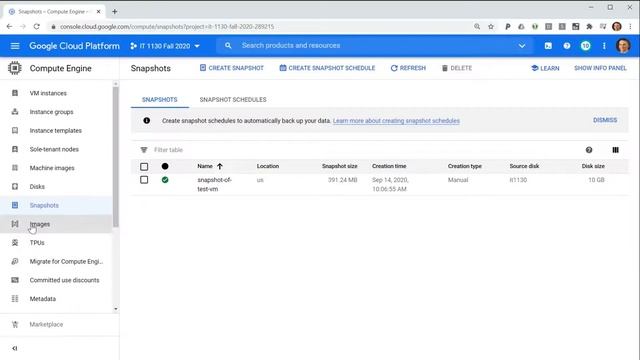Open the help question mark in header
This screenshot has height=360, width=640.
click(567, 46)
